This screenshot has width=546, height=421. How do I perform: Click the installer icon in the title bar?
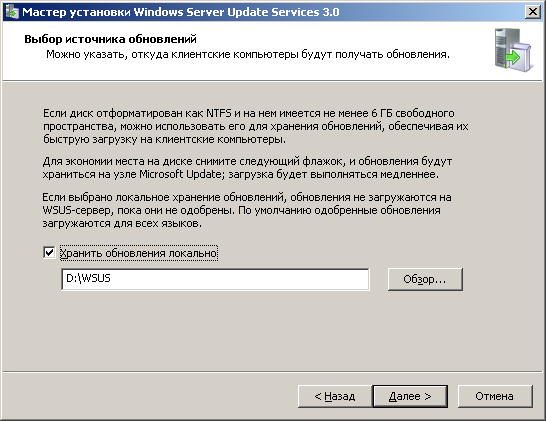pos(11,12)
